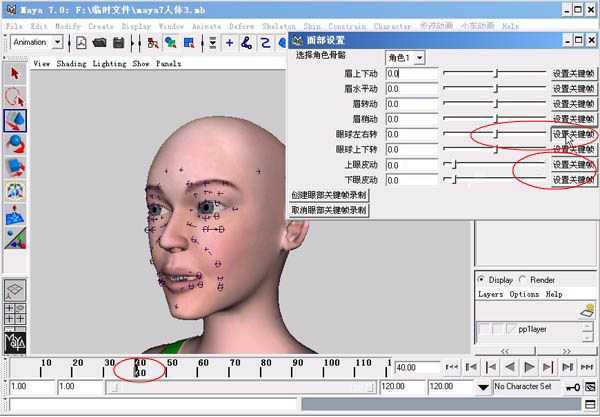Click the 眉水平动 slider handle

click(x=496, y=88)
